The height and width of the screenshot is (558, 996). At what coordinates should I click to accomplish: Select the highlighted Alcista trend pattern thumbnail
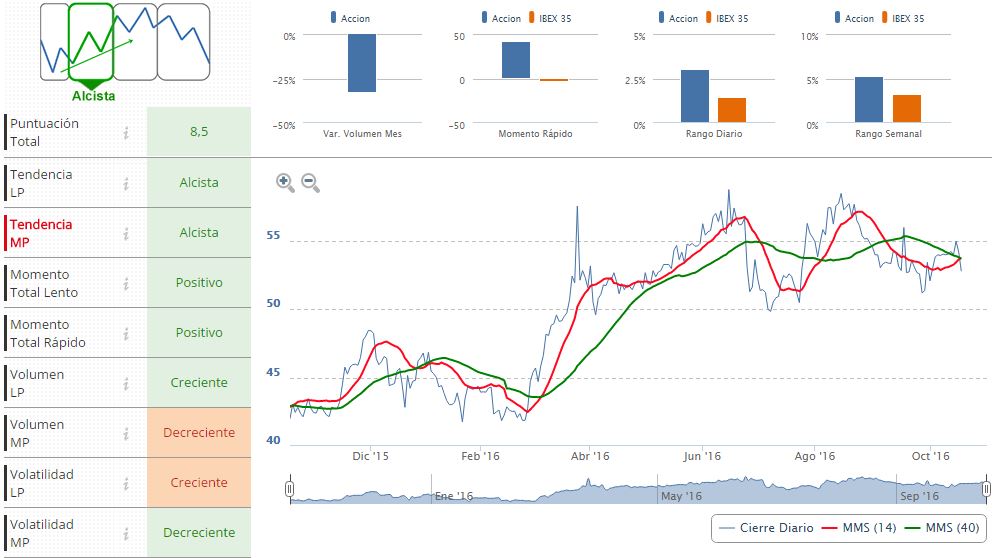[92, 42]
